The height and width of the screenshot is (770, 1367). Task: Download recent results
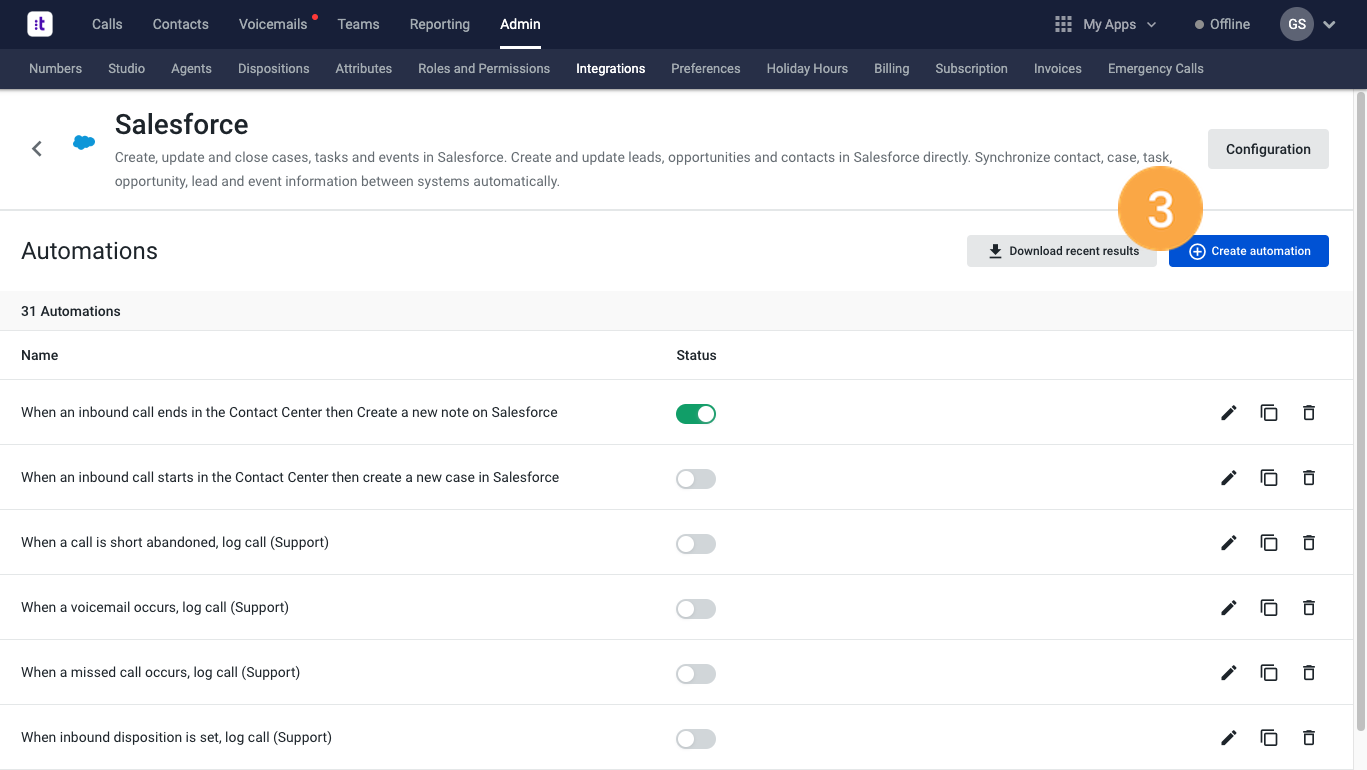pyautogui.click(x=1061, y=251)
